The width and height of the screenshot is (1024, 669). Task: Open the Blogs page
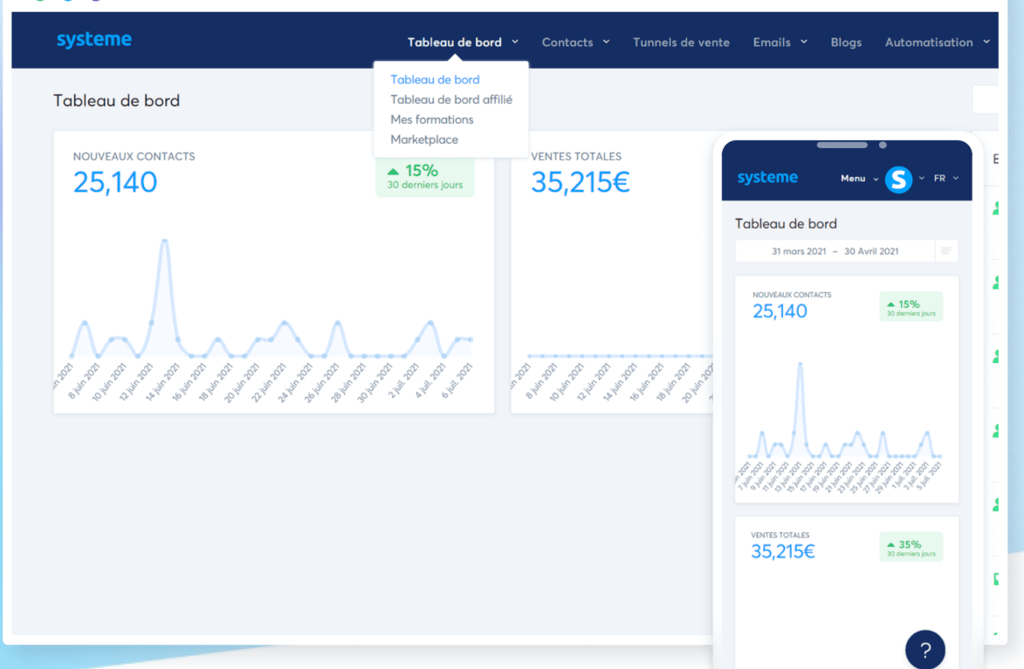pyautogui.click(x=846, y=42)
